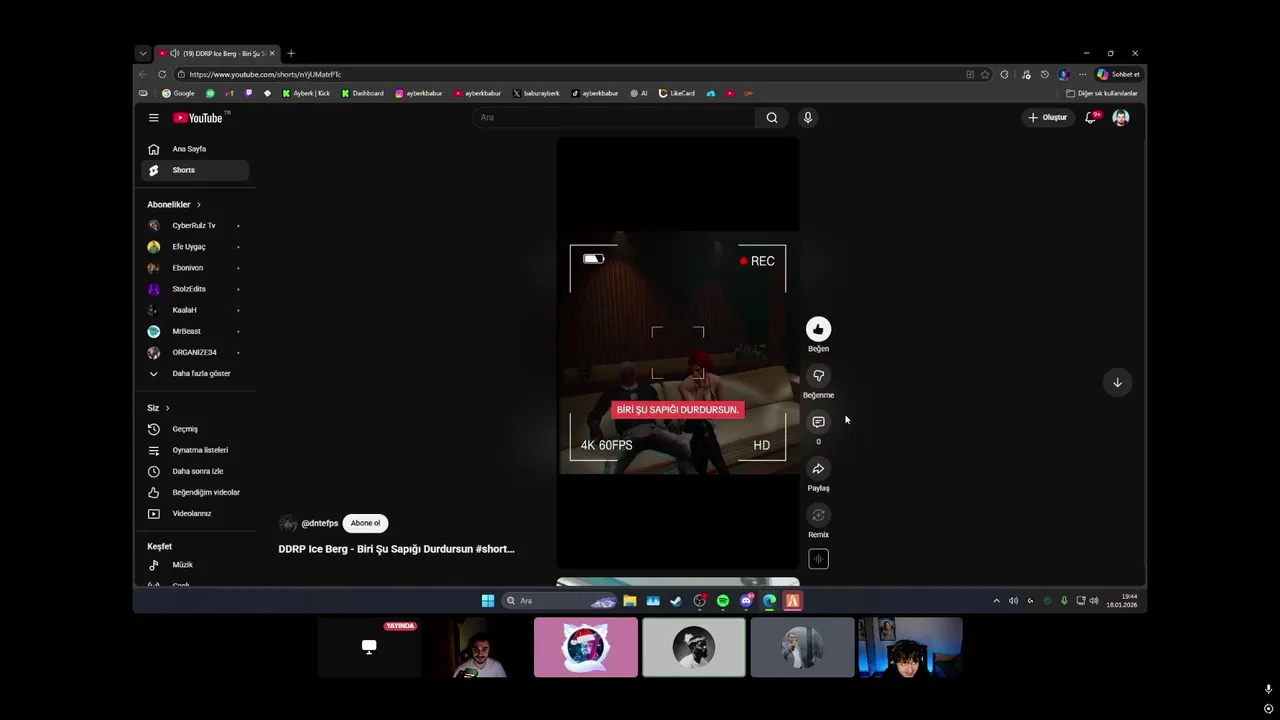The image size is (1280, 720).
Task: Expand Daha fazla göster subscriptions
Action: click(195, 373)
